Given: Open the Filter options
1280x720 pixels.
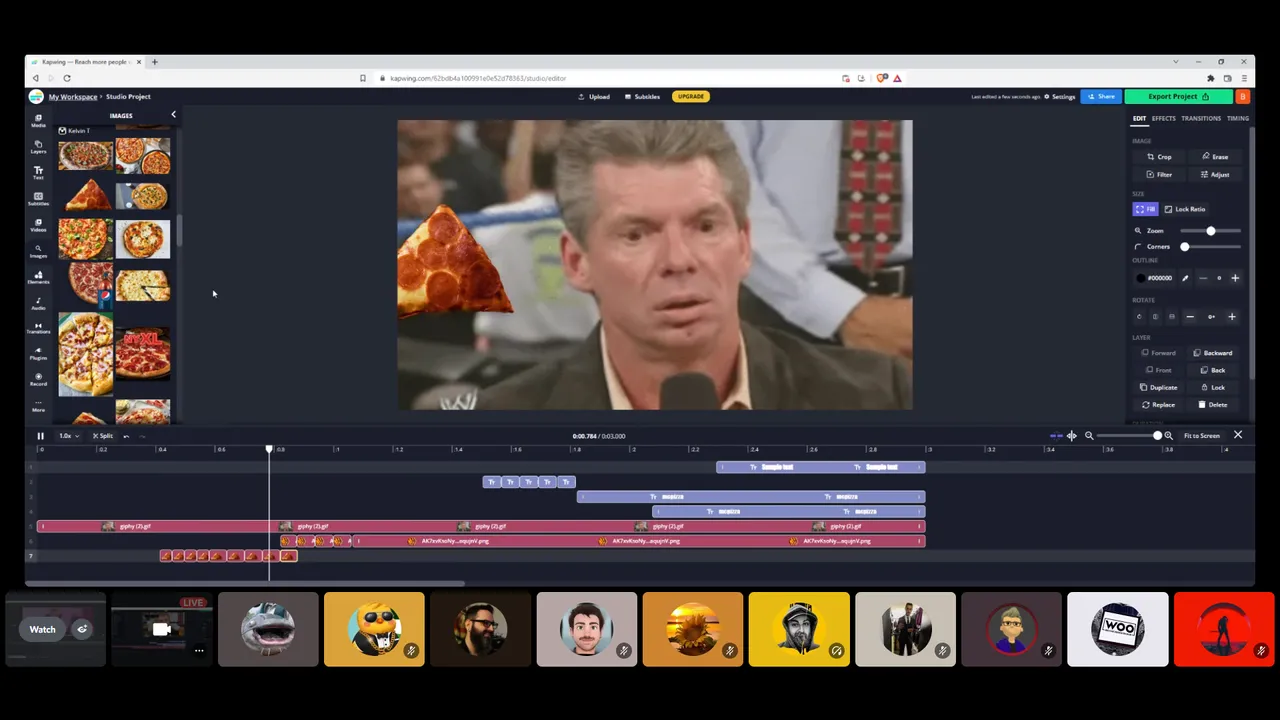Looking at the screenshot, I should [1158, 175].
